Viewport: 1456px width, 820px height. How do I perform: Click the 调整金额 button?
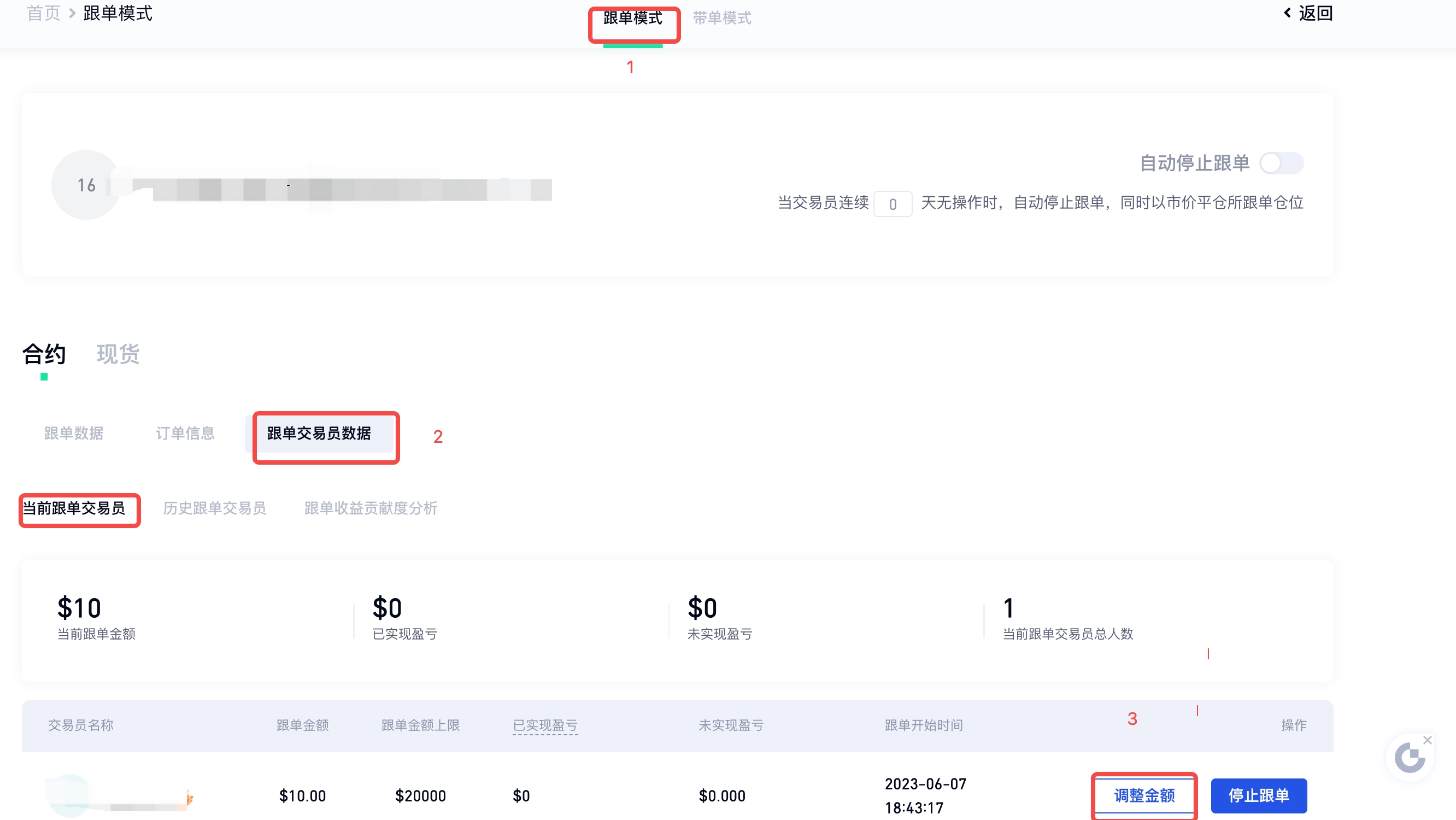click(x=1144, y=795)
